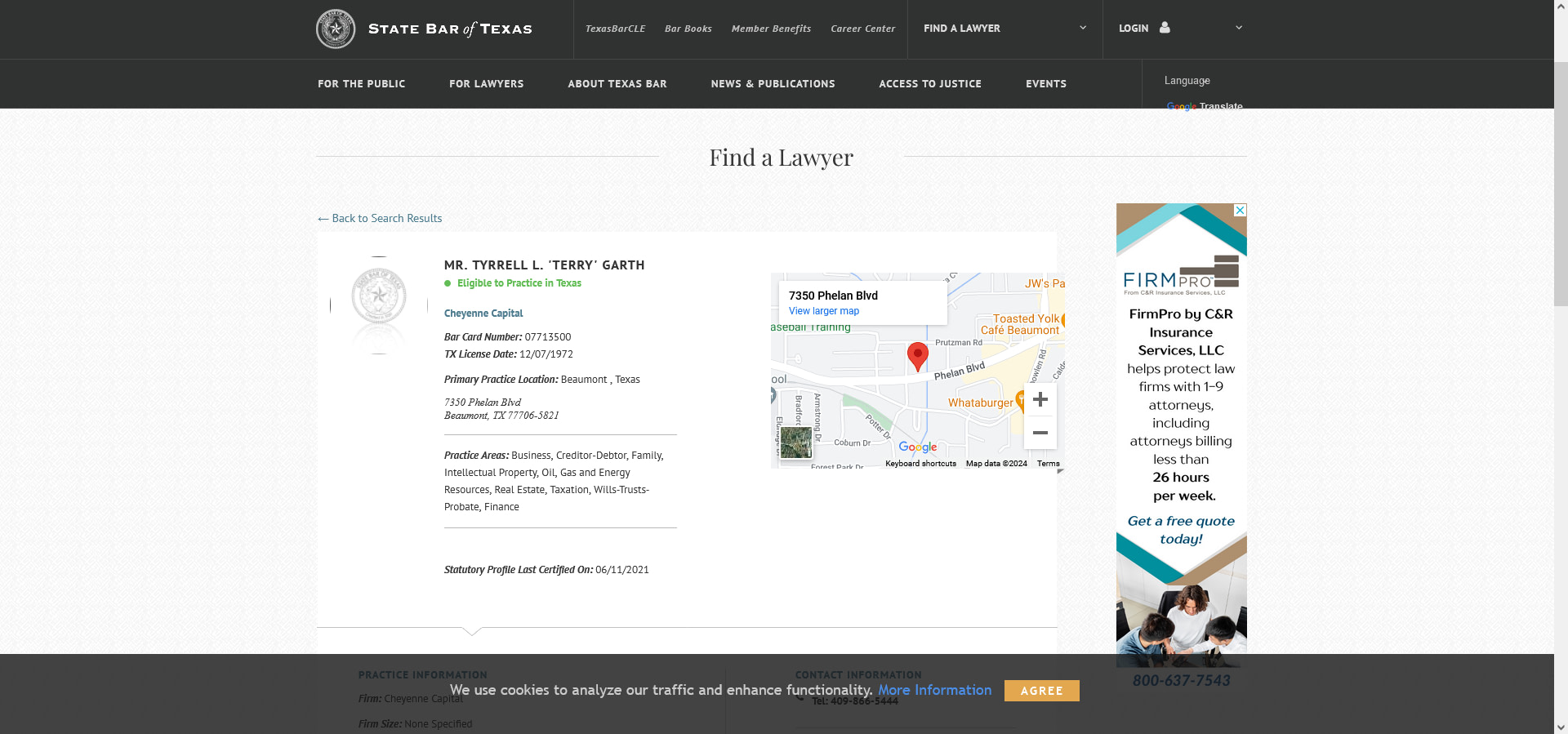Open the For Lawyers menu
This screenshot has width=1568, height=734.
pyautogui.click(x=487, y=84)
